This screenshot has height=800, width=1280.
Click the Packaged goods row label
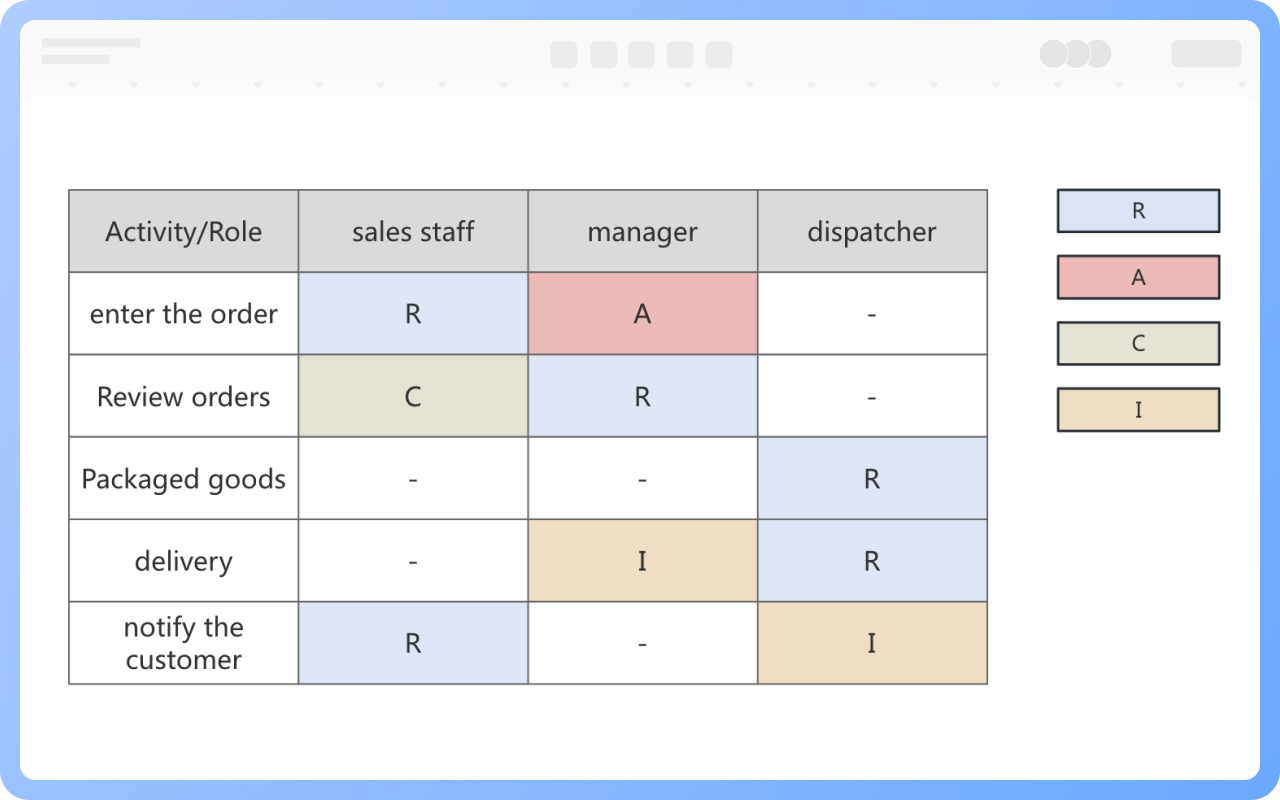click(183, 479)
